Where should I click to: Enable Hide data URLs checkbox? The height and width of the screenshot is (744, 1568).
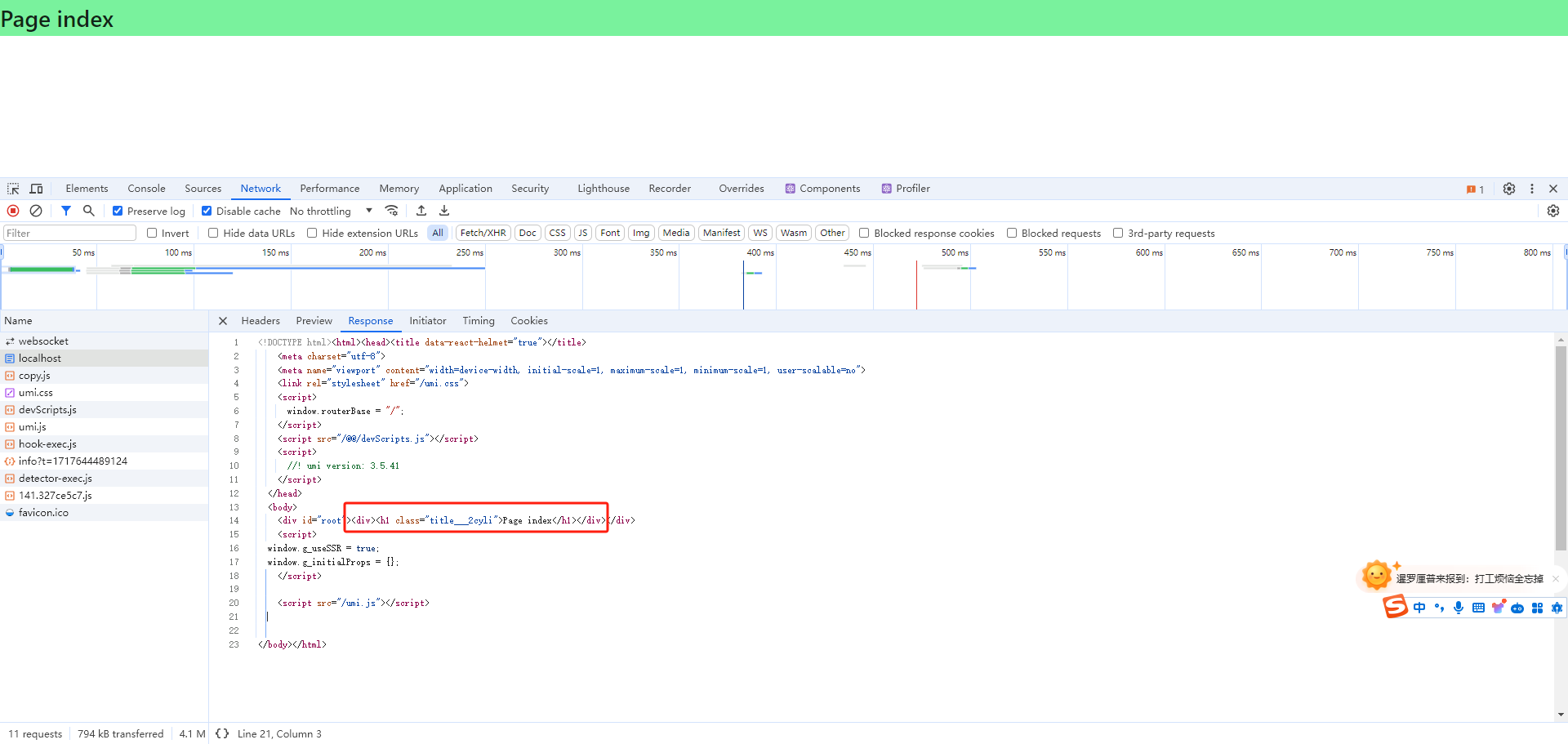[x=213, y=233]
